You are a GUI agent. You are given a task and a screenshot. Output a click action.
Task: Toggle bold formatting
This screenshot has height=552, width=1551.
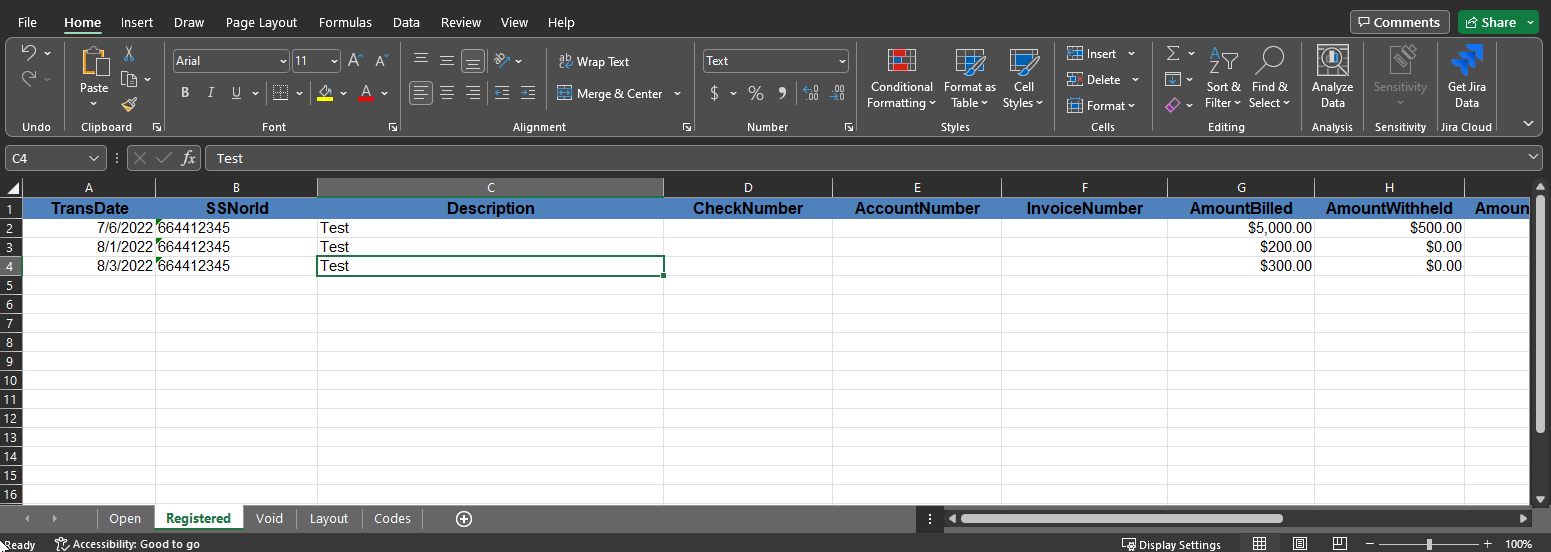(x=185, y=93)
